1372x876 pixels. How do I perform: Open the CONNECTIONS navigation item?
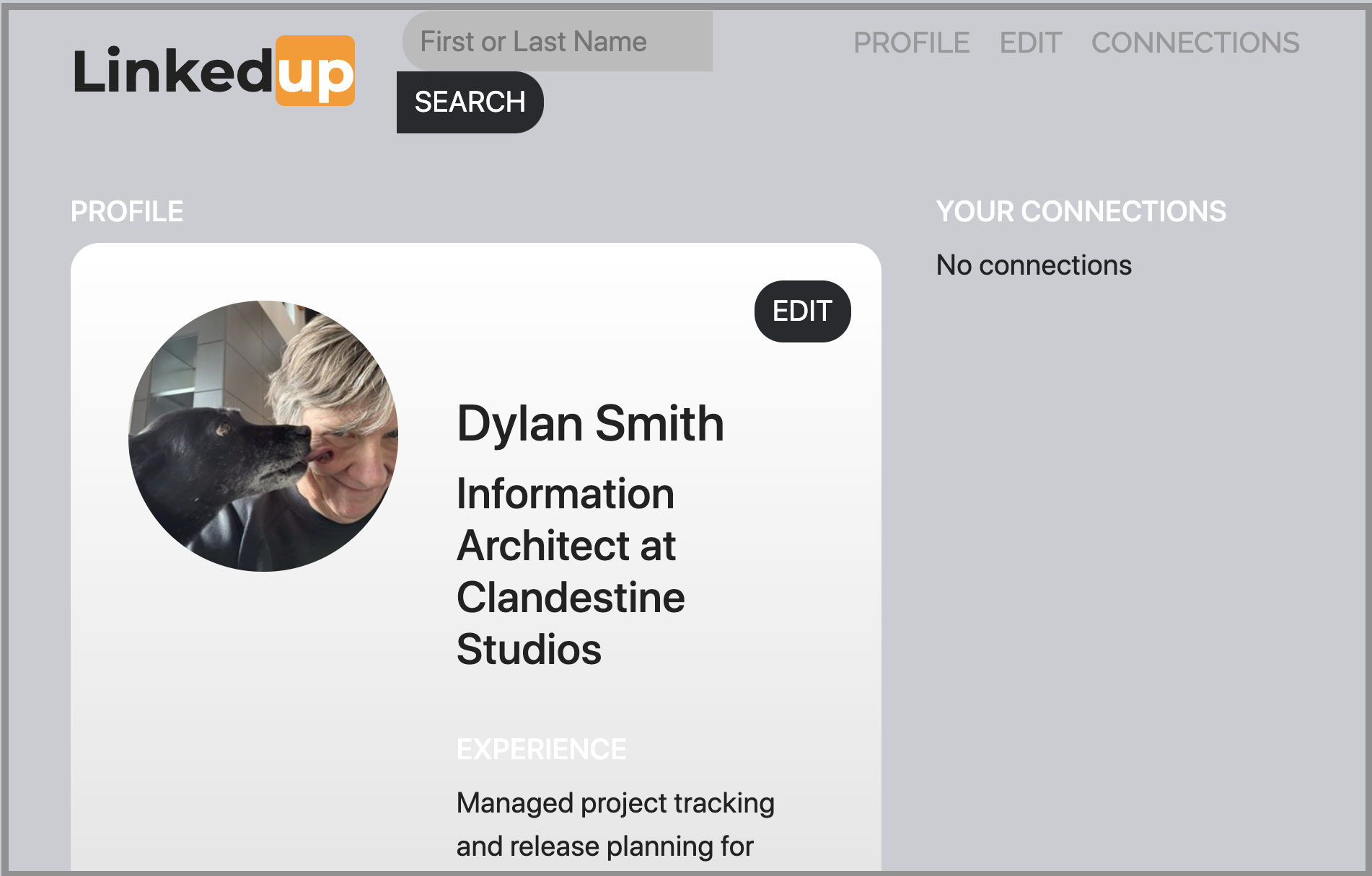click(x=1195, y=43)
